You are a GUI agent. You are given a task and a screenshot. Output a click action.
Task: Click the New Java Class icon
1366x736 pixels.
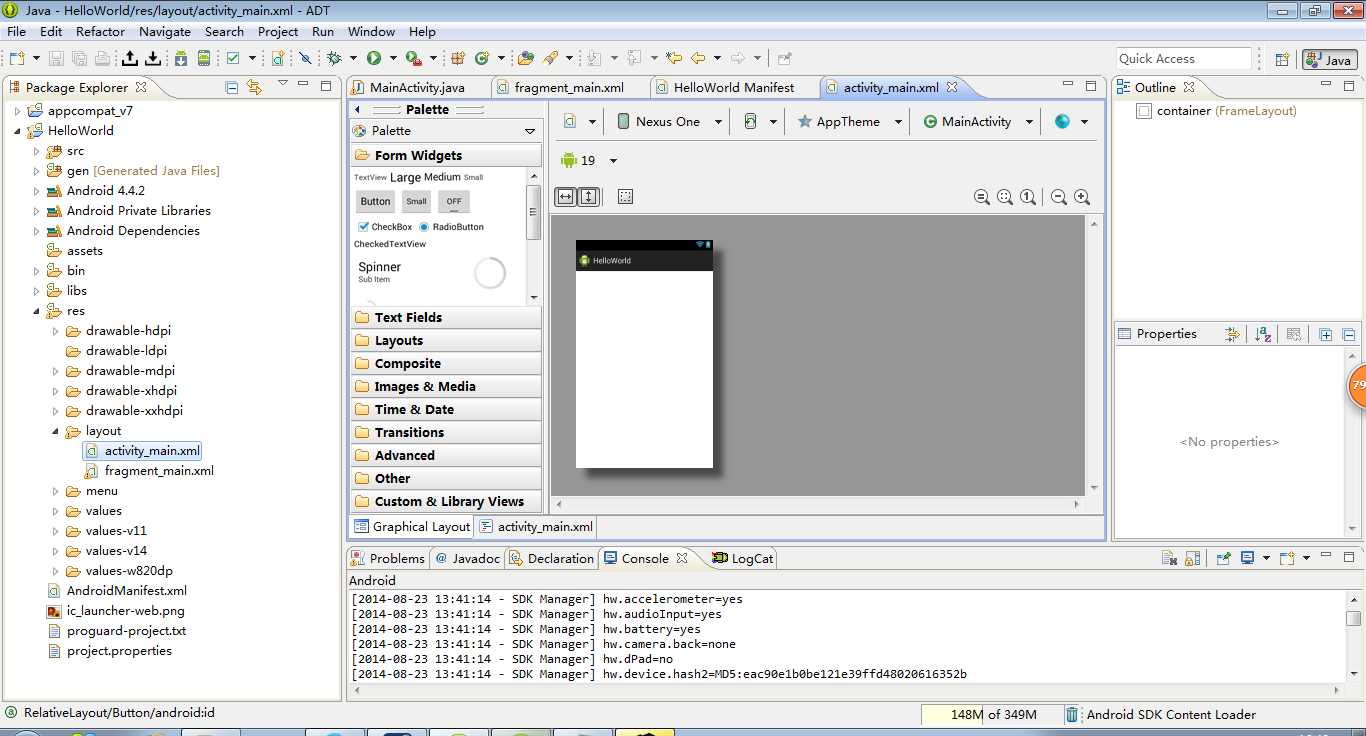[x=482, y=59]
